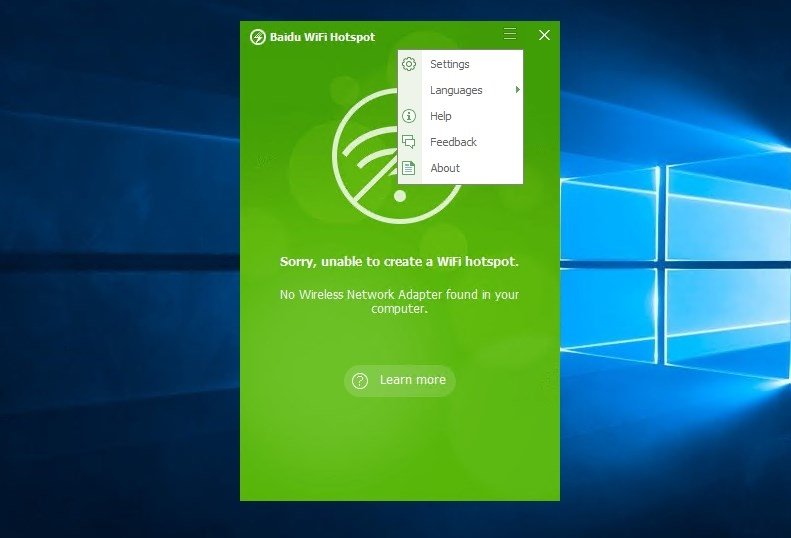Click the large disabled WiFi signal graphic
This screenshot has height=538, width=791.
(x=398, y=156)
